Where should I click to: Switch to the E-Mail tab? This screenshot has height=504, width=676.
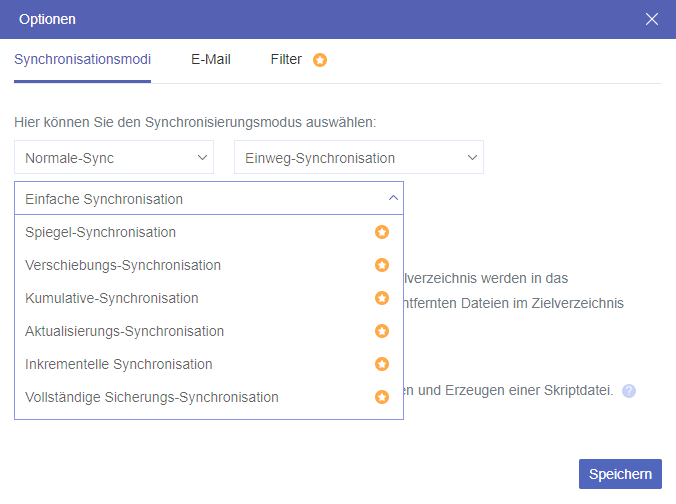point(210,60)
